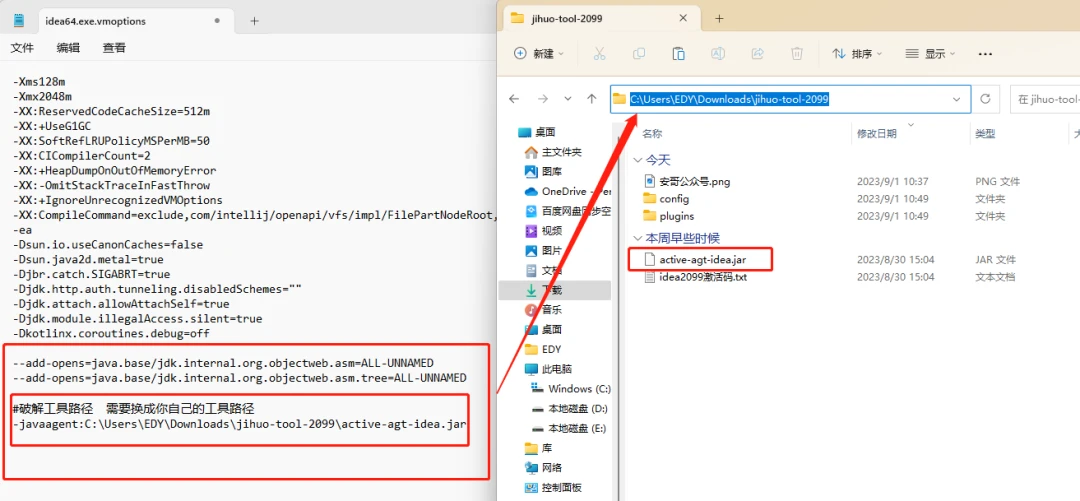Click the Share icon in Explorer toolbar
The width and height of the screenshot is (1080, 501).
click(758, 54)
